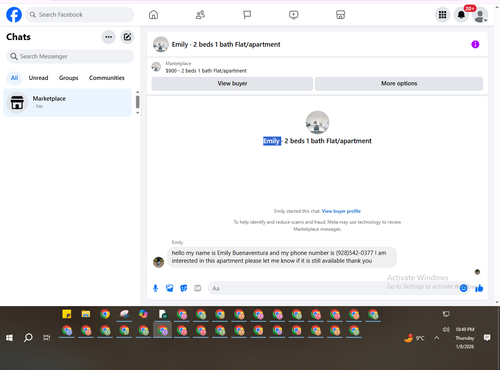Open Chats options three-dot menu
The height and width of the screenshot is (370, 500).
pyautogui.click(x=109, y=37)
